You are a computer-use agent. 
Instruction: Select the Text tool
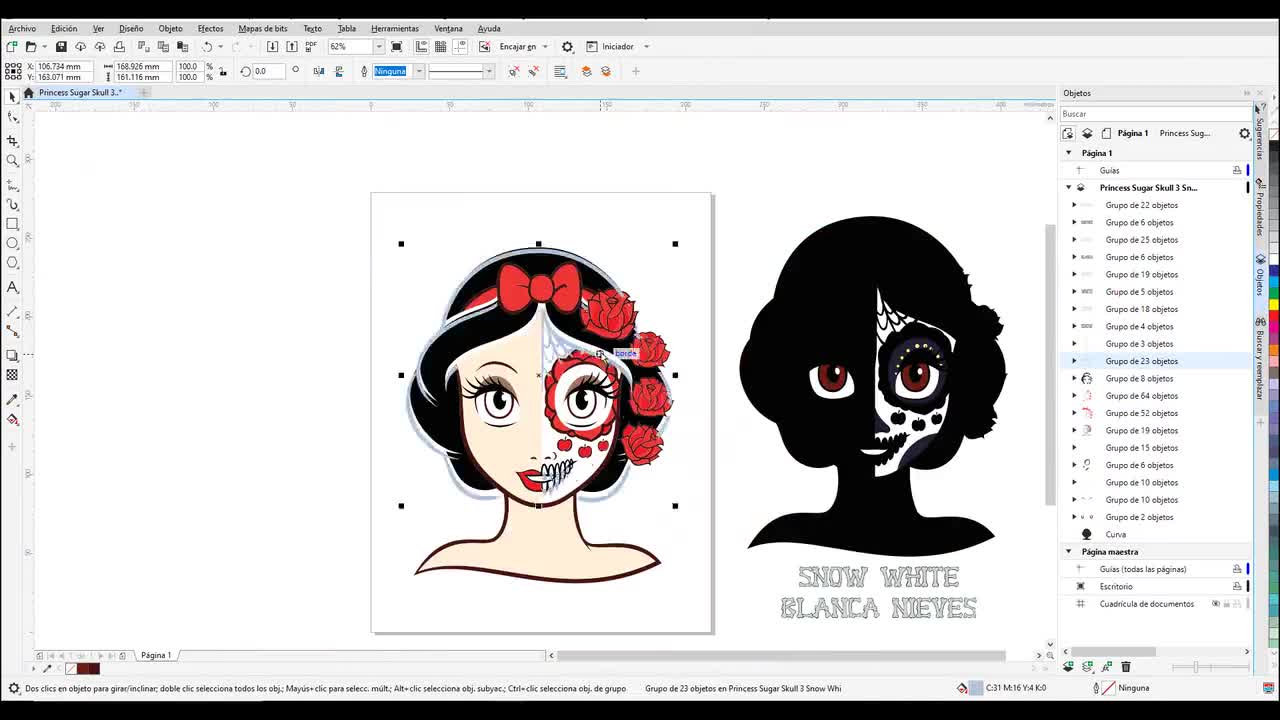pyautogui.click(x=12, y=287)
